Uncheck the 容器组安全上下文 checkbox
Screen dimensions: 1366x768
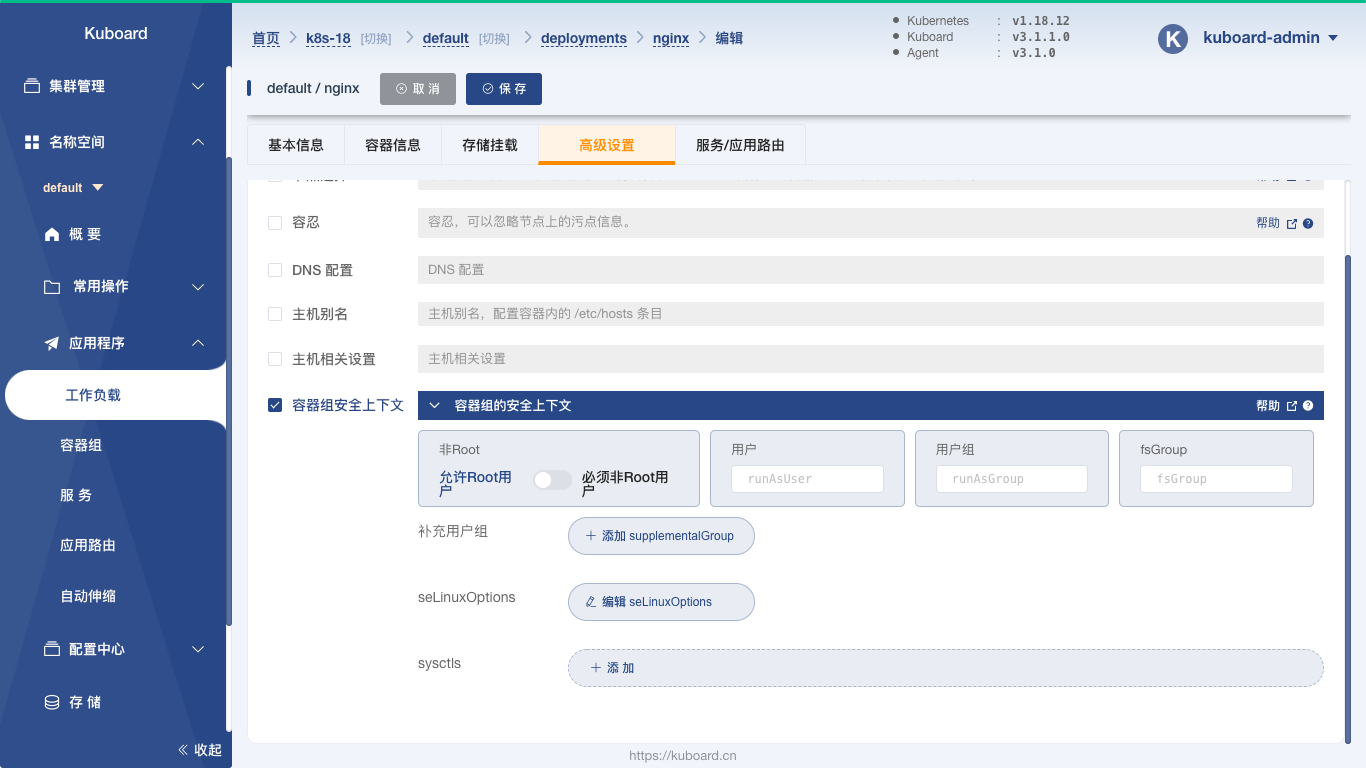pyautogui.click(x=275, y=405)
